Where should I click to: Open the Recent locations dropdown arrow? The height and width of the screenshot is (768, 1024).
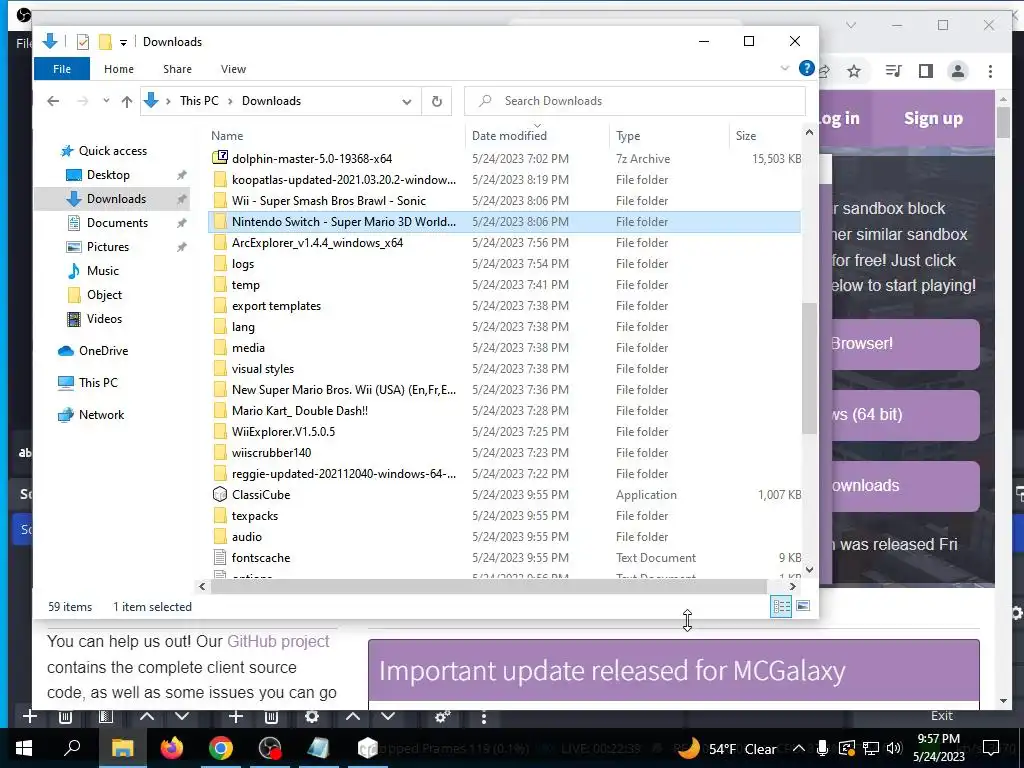(106, 101)
